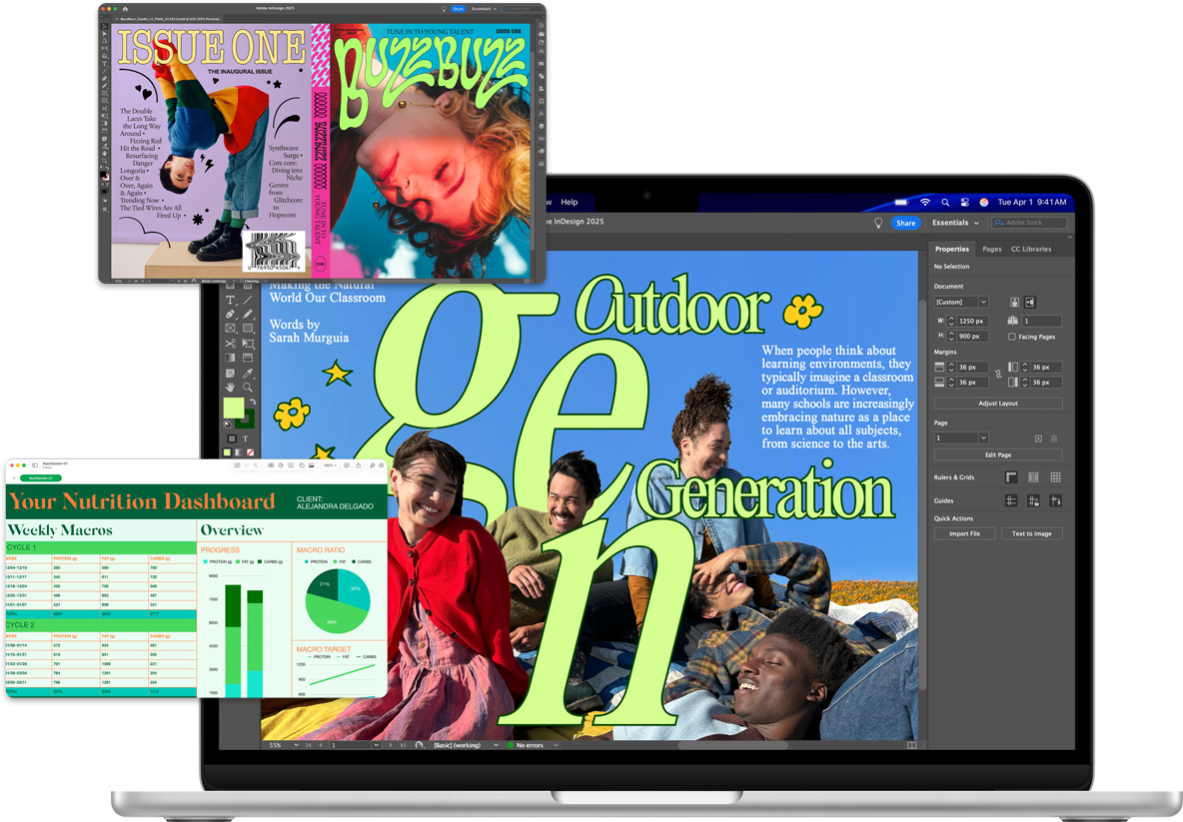Select the Rectangle tool

click(x=247, y=328)
